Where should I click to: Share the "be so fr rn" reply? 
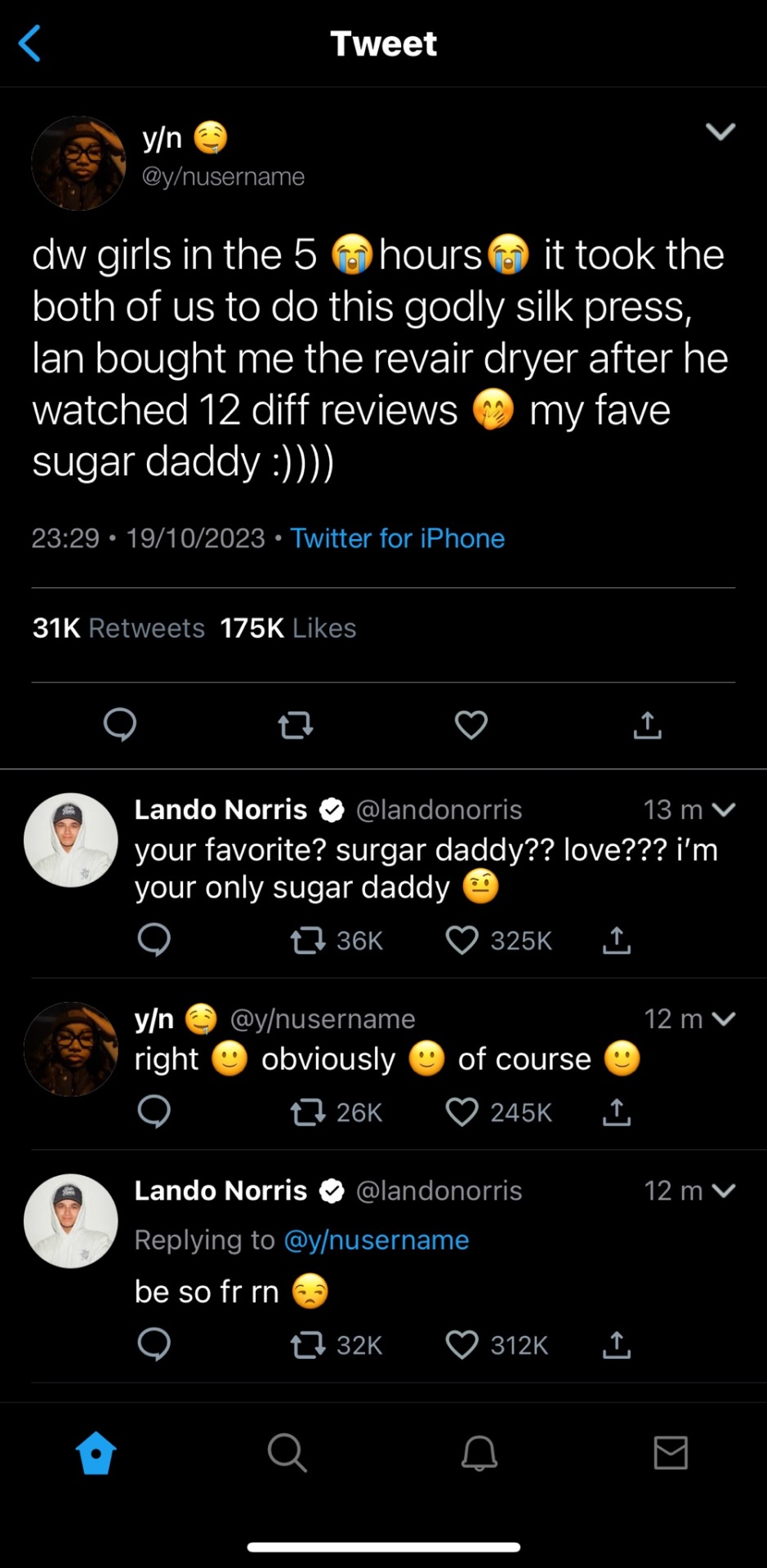point(617,1345)
